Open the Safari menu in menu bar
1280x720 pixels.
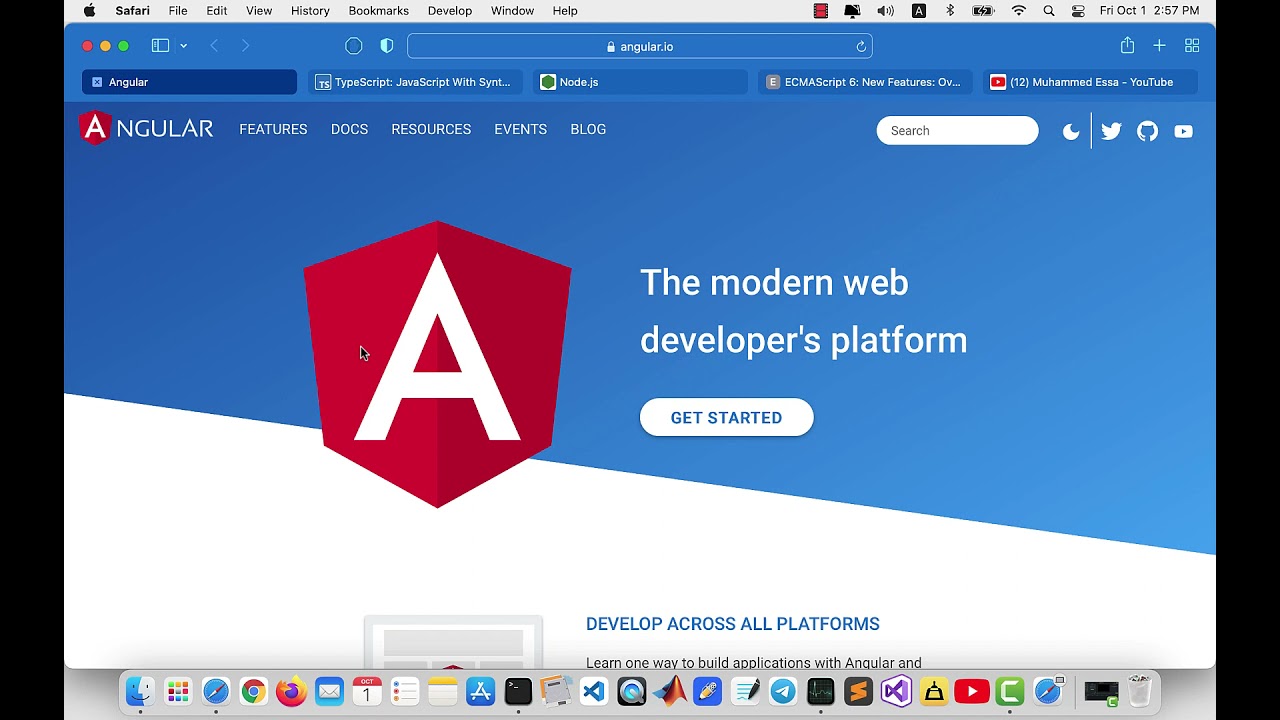(132, 10)
